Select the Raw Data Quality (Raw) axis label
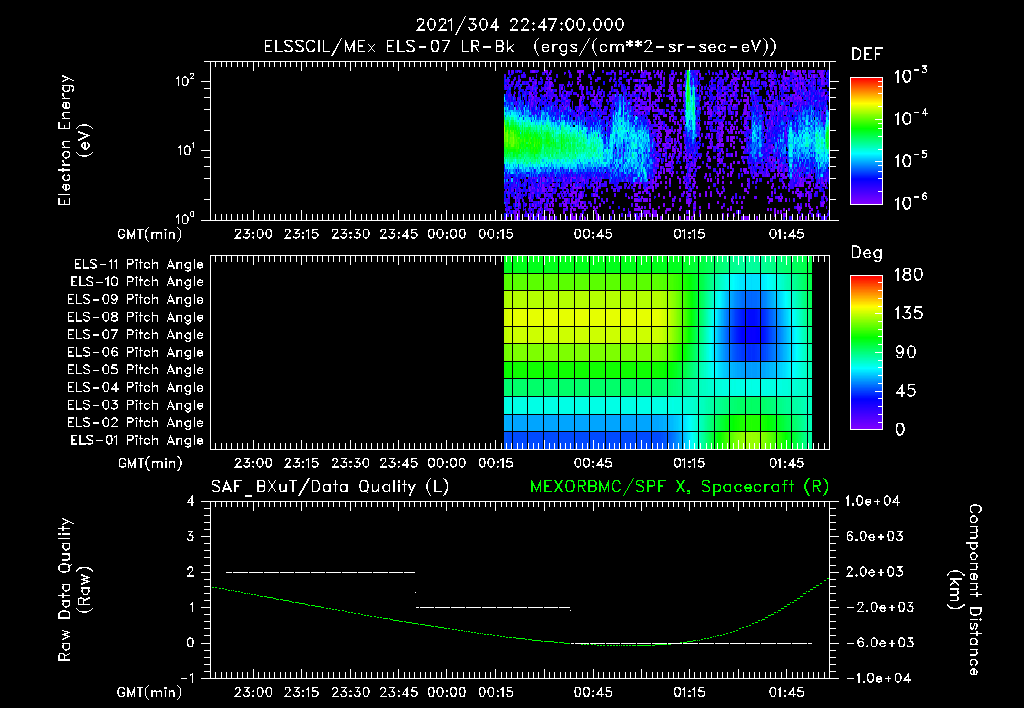Image resolution: width=1024 pixels, height=708 pixels. click(74, 590)
